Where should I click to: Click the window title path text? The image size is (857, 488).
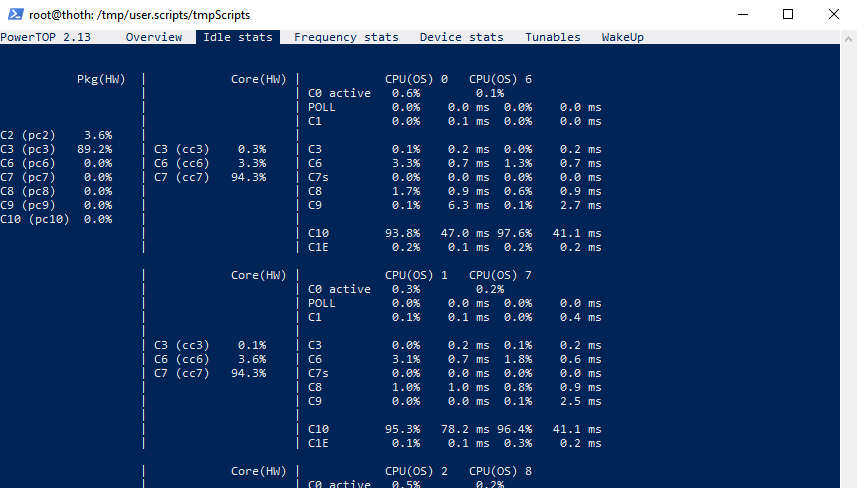click(139, 15)
